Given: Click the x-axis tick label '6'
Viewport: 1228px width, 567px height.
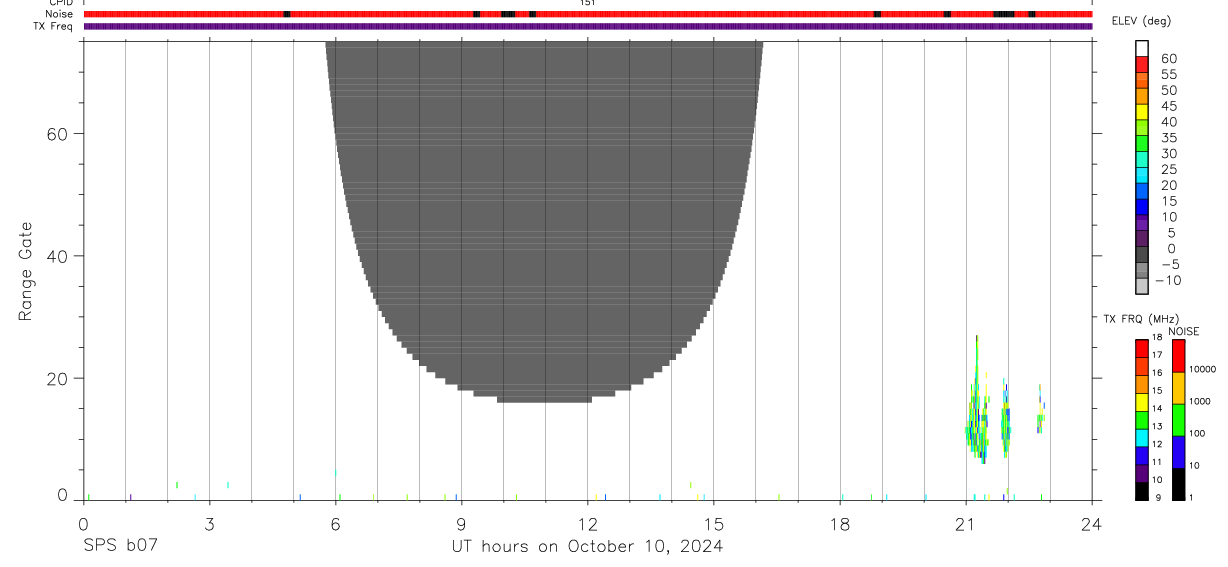Looking at the screenshot, I should (335, 524).
